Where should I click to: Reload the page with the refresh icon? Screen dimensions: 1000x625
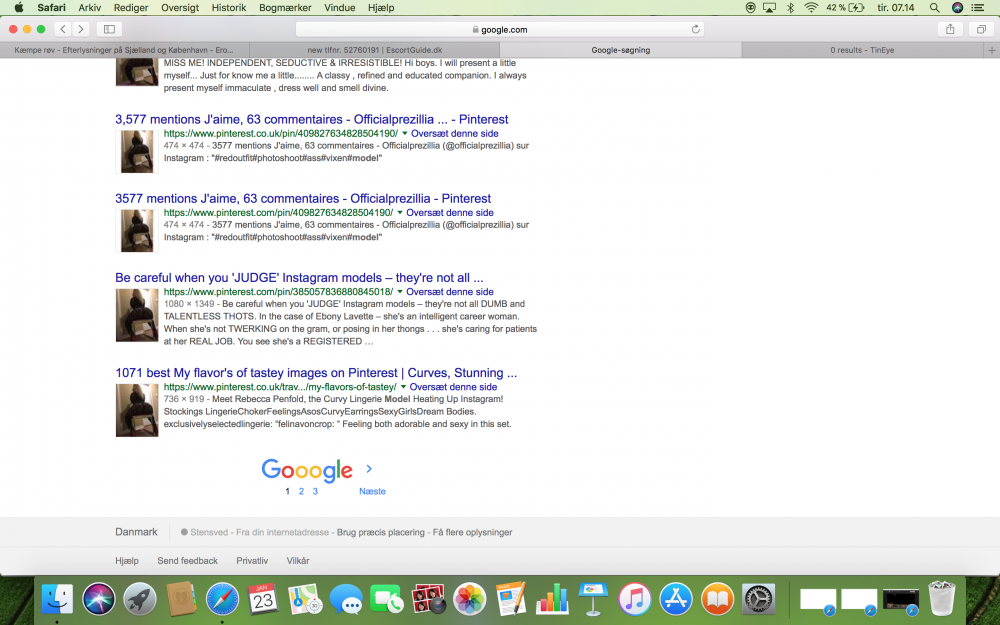click(x=695, y=29)
